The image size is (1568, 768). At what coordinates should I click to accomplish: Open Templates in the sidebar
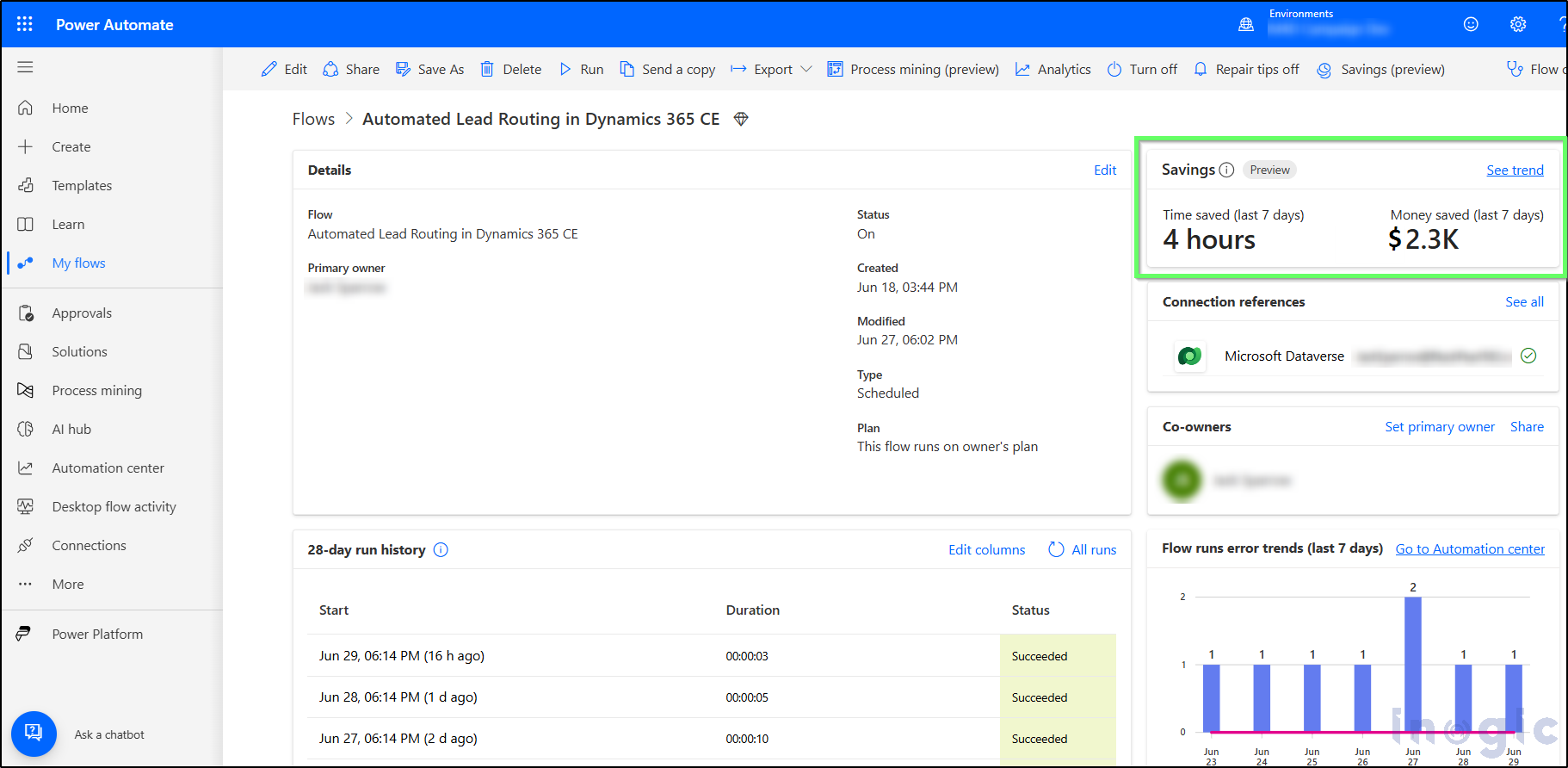[82, 185]
